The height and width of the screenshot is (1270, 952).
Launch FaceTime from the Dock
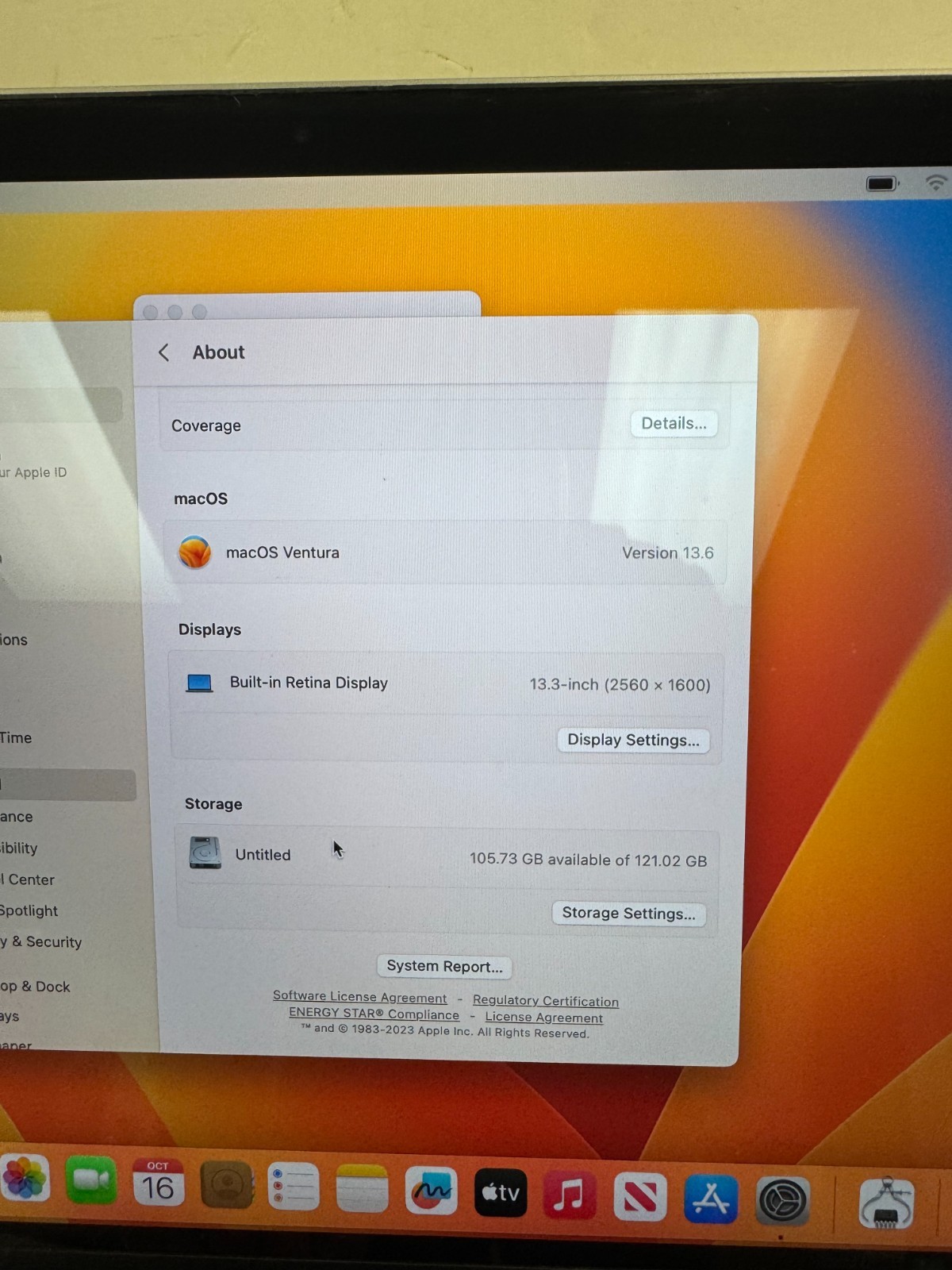click(x=90, y=1180)
